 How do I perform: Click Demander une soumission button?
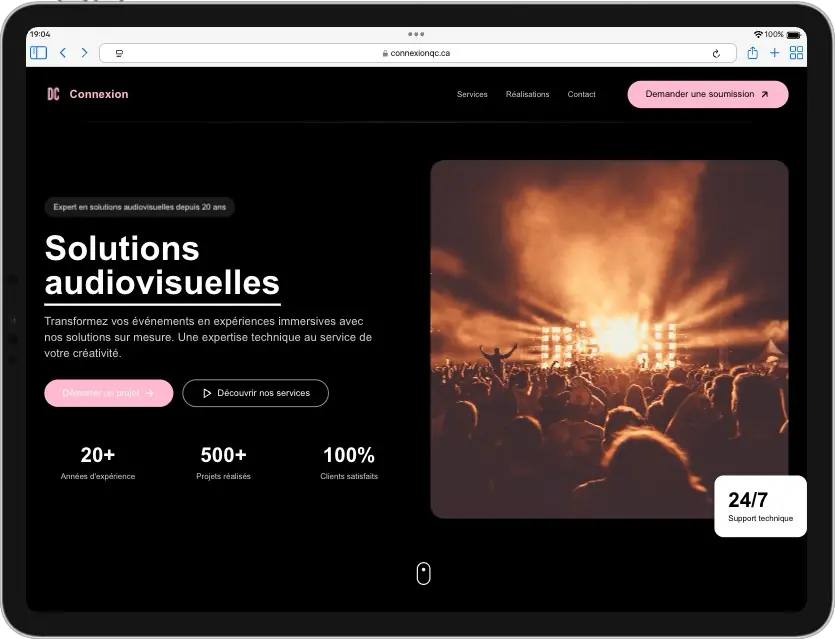tap(708, 94)
